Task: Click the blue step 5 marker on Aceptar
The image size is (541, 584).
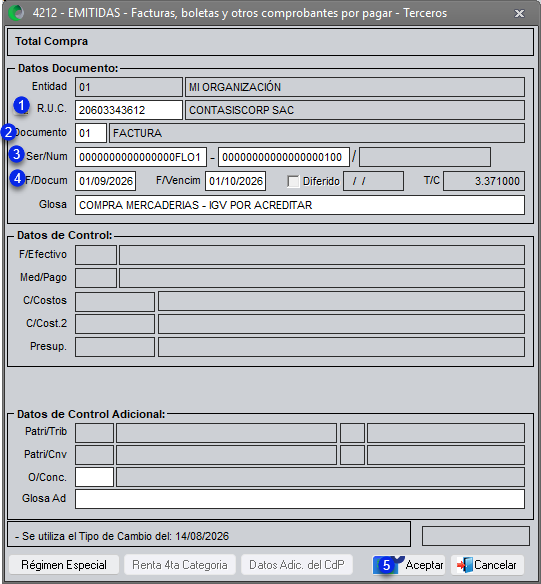Action: 386,565
